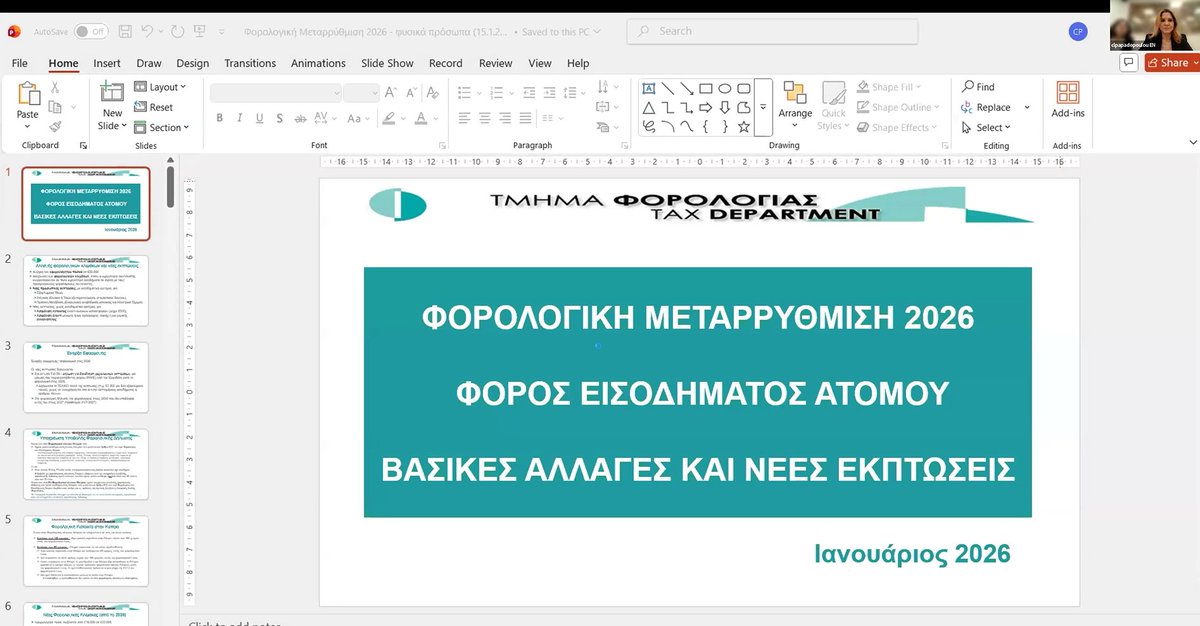Image resolution: width=1200 pixels, height=626 pixels.
Task: Open the Arrange menu
Action: tap(795, 105)
